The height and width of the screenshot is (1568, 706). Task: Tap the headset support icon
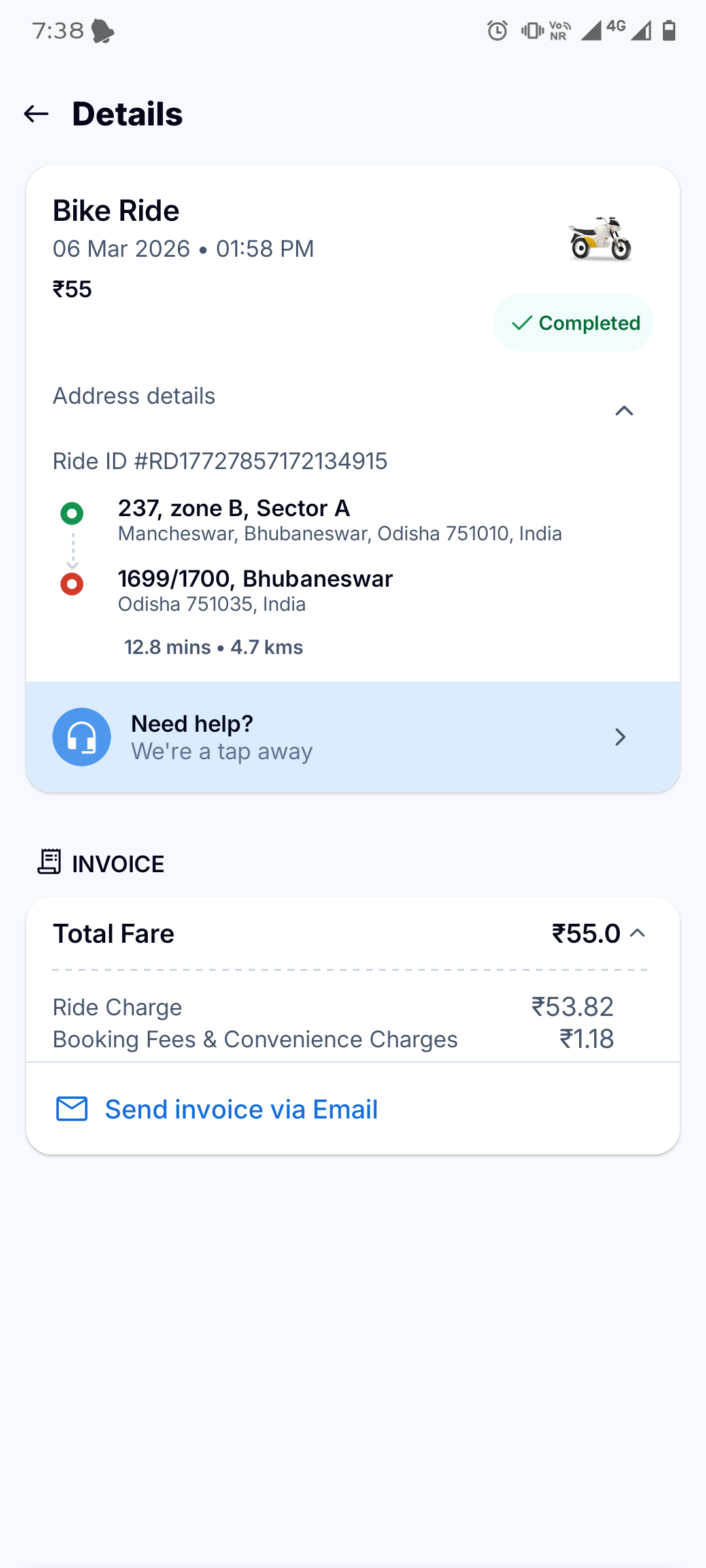pos(82,737)
